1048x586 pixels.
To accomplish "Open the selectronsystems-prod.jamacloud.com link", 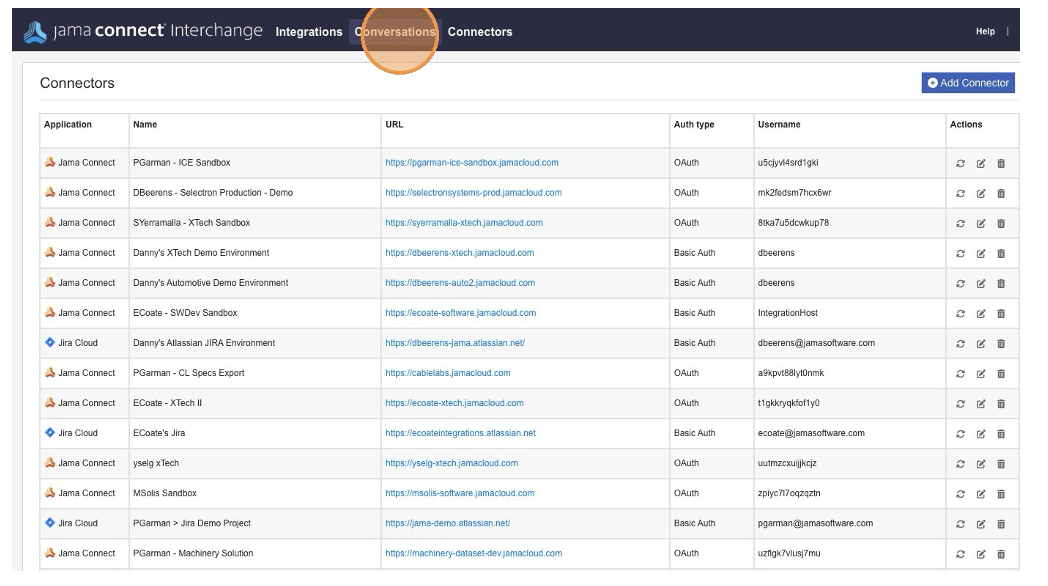I will point(473,192).
